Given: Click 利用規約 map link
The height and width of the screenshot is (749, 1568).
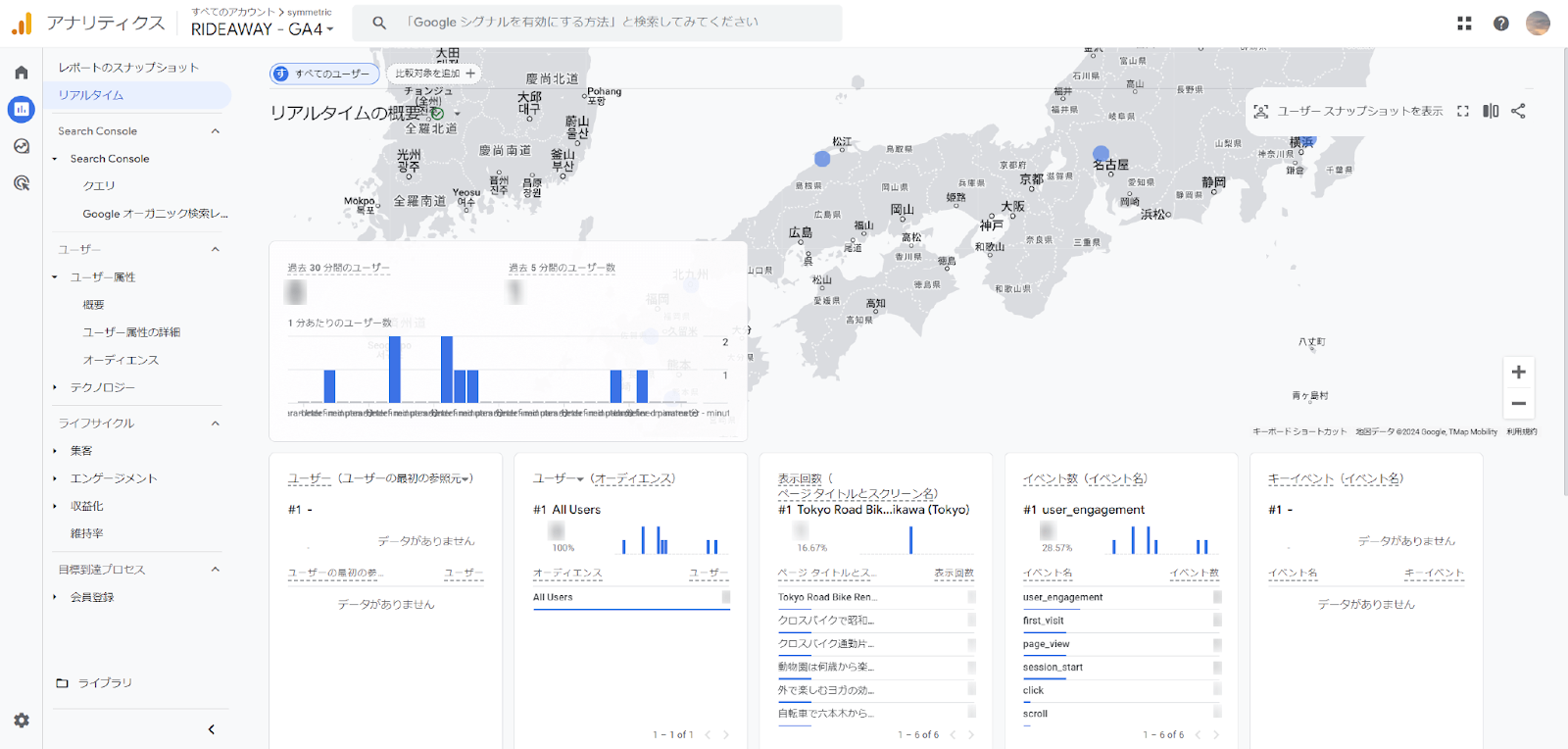Looking at the screenshot, I should pos(1522,431).
